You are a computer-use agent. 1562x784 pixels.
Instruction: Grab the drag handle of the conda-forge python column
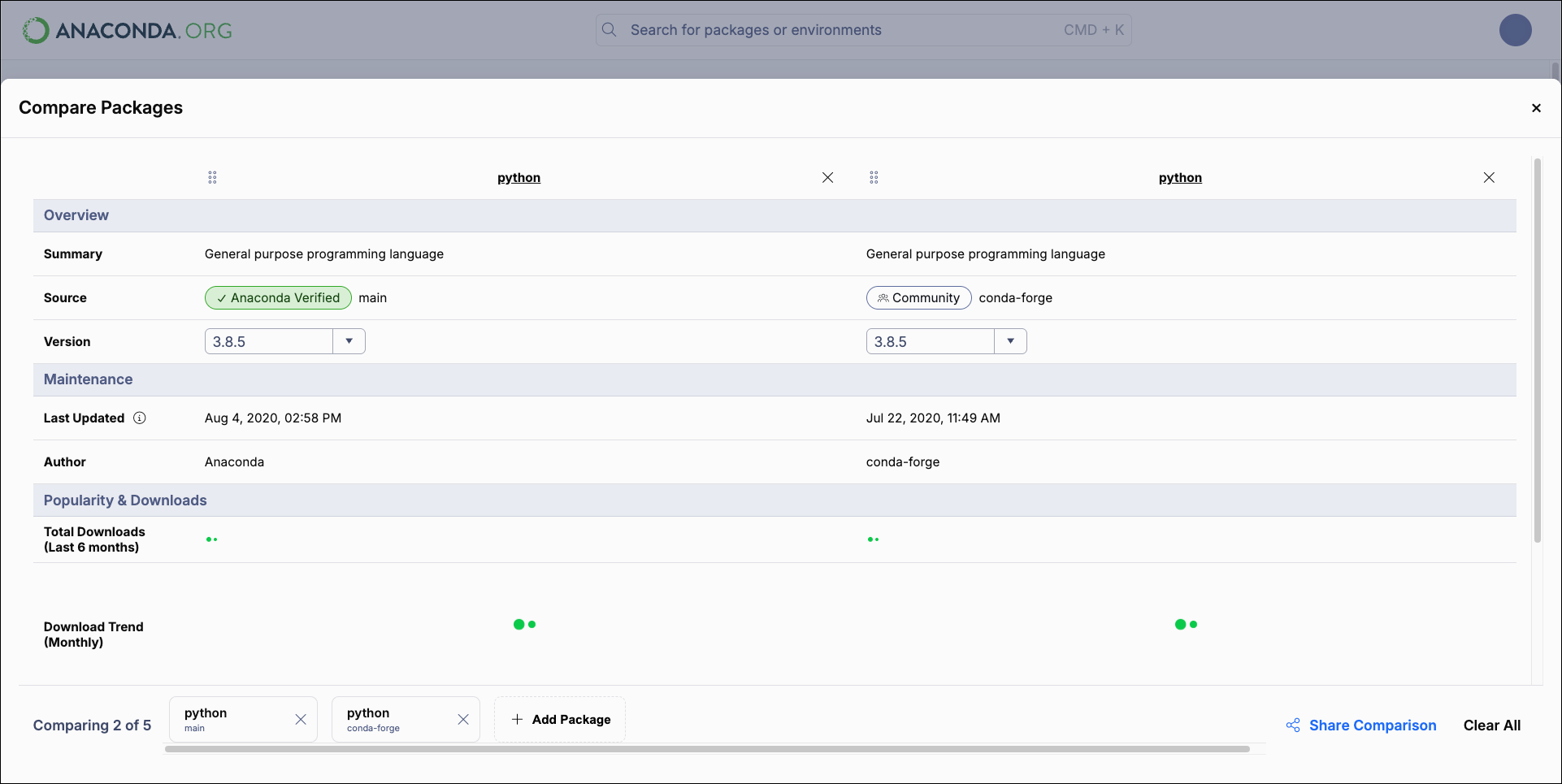pyautogui.click(x=874, y=178)
